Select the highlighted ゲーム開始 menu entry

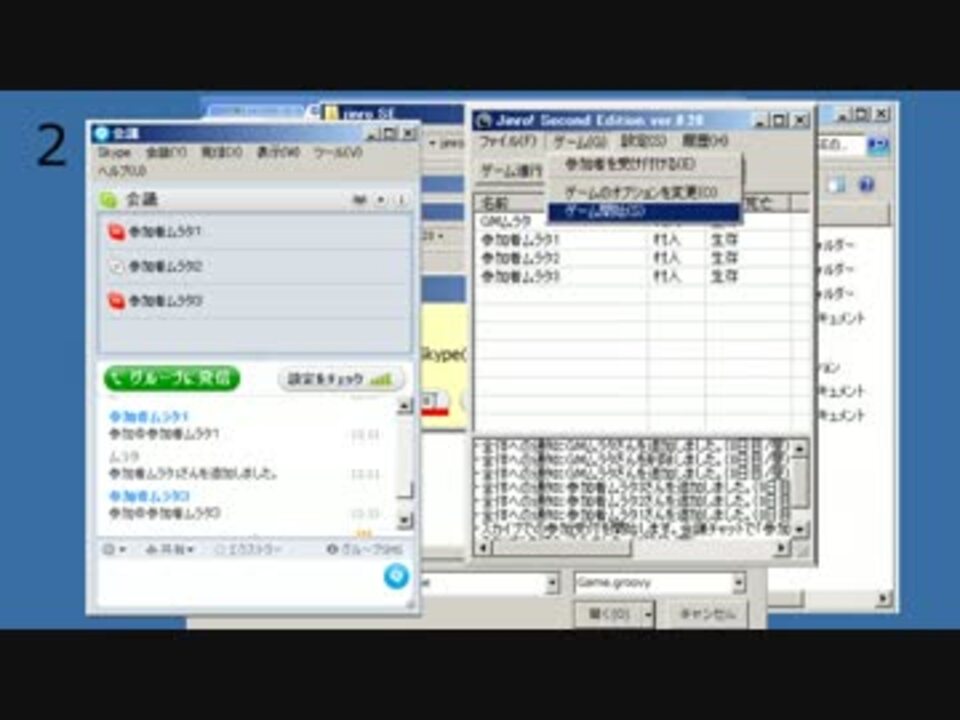(644, 212)
